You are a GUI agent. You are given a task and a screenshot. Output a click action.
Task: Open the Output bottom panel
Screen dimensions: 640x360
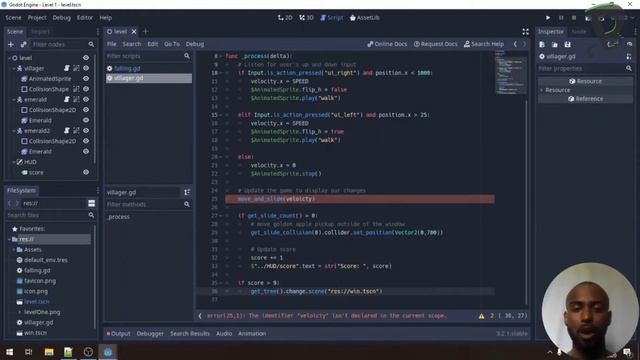(x=118, y=333)
